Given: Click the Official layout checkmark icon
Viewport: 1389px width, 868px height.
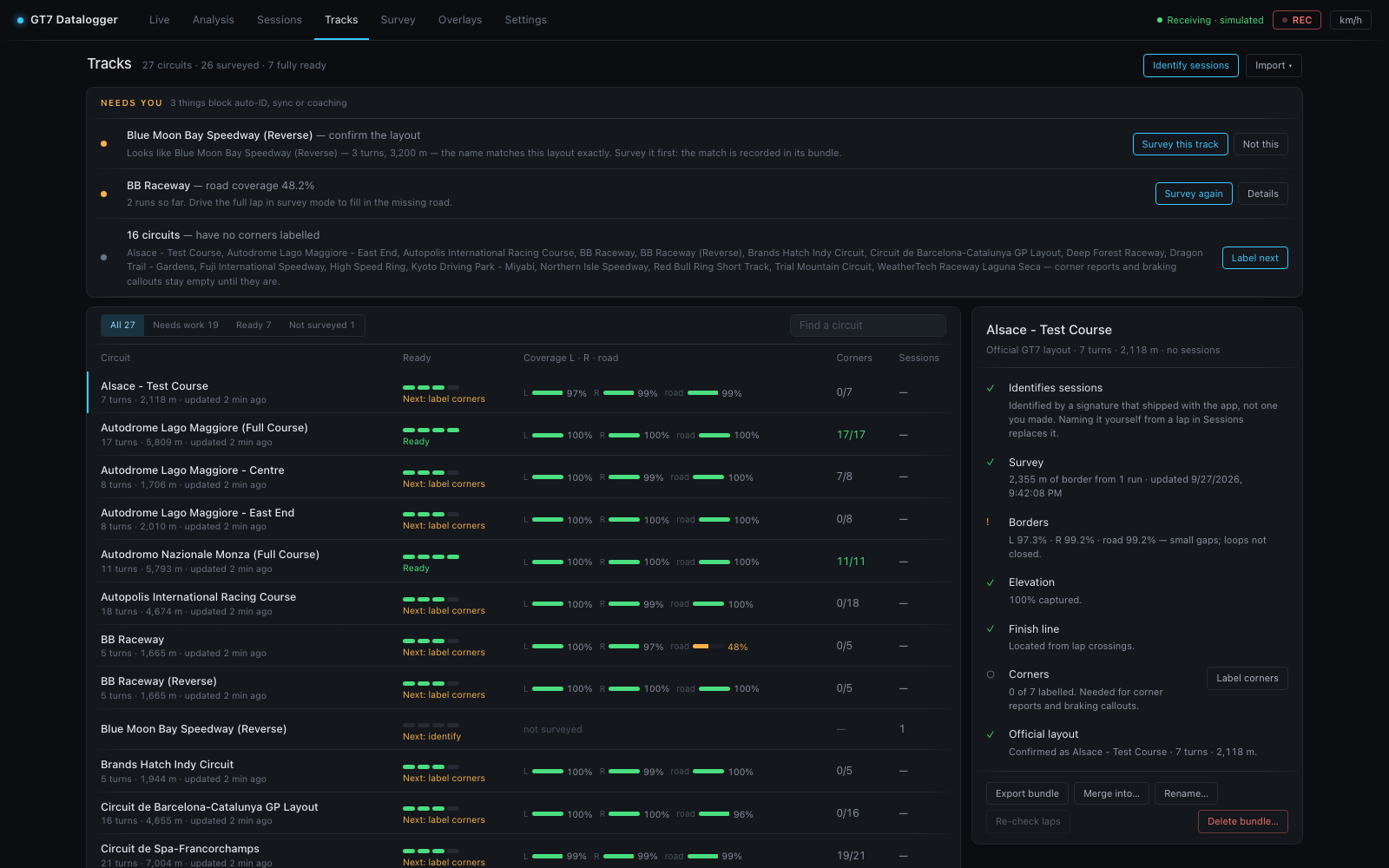Looking at the screenshot, I should [x=991, y=734].
